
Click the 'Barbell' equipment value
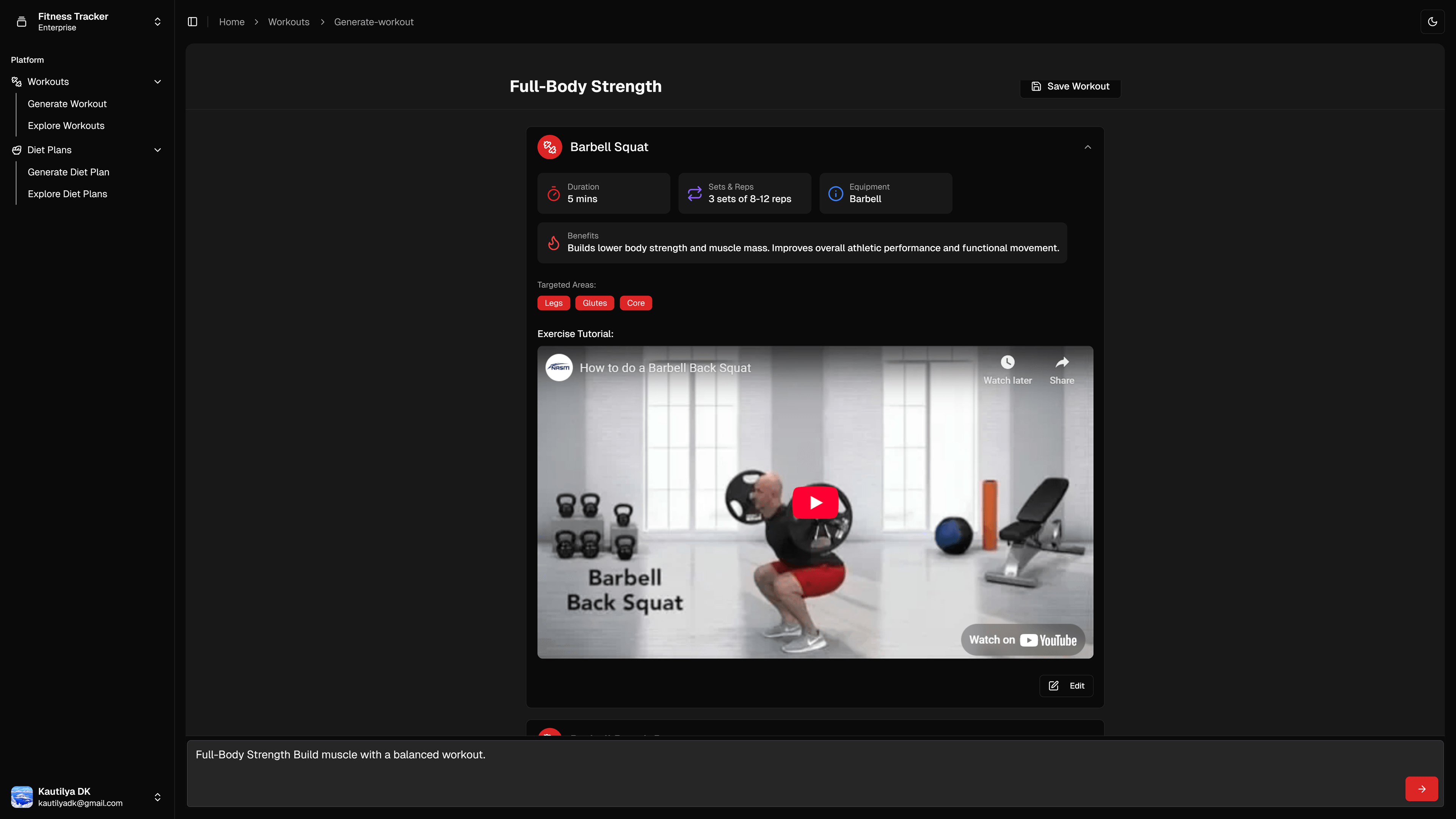tap(865, 199)
